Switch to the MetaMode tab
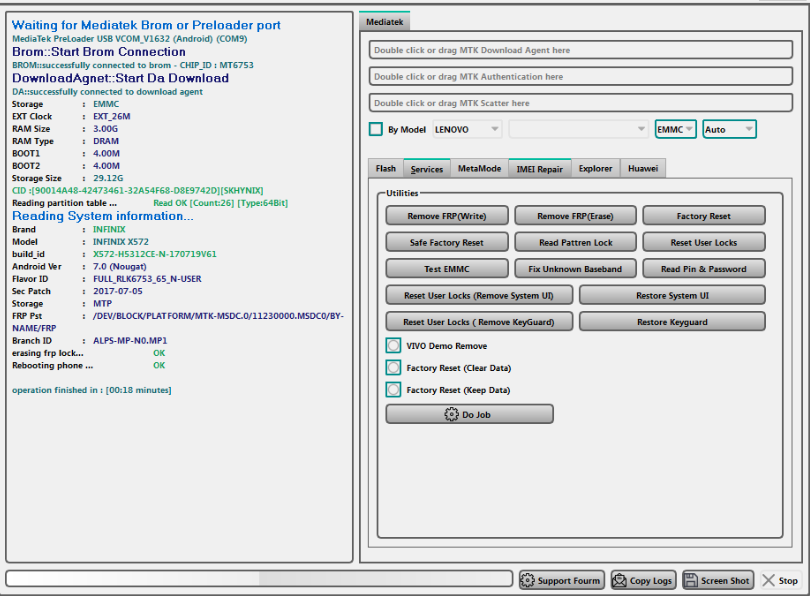Viewport: 810px width, 596px height. [x=479, y=168]
